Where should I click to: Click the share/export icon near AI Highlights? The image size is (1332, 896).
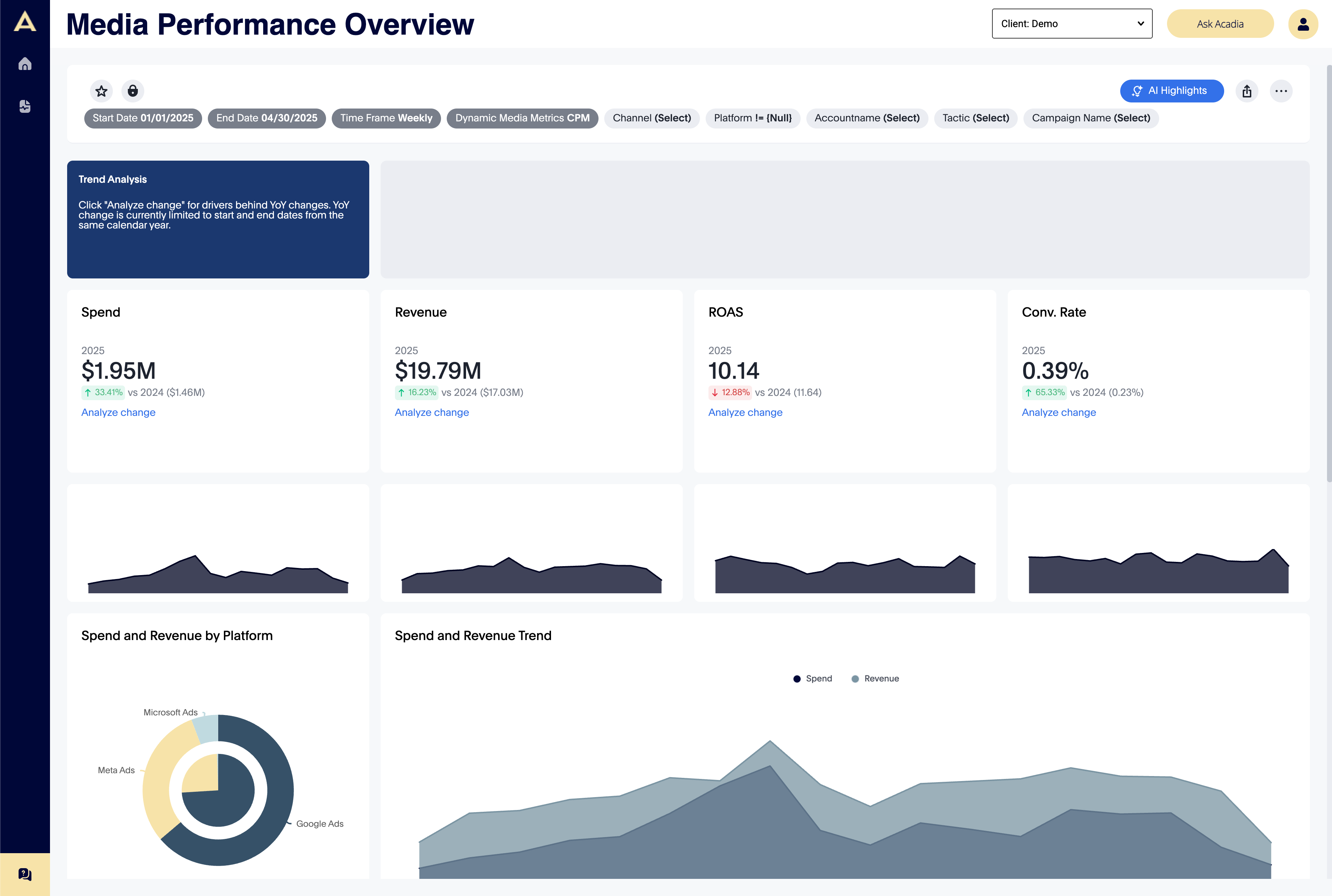(1247, 91)
